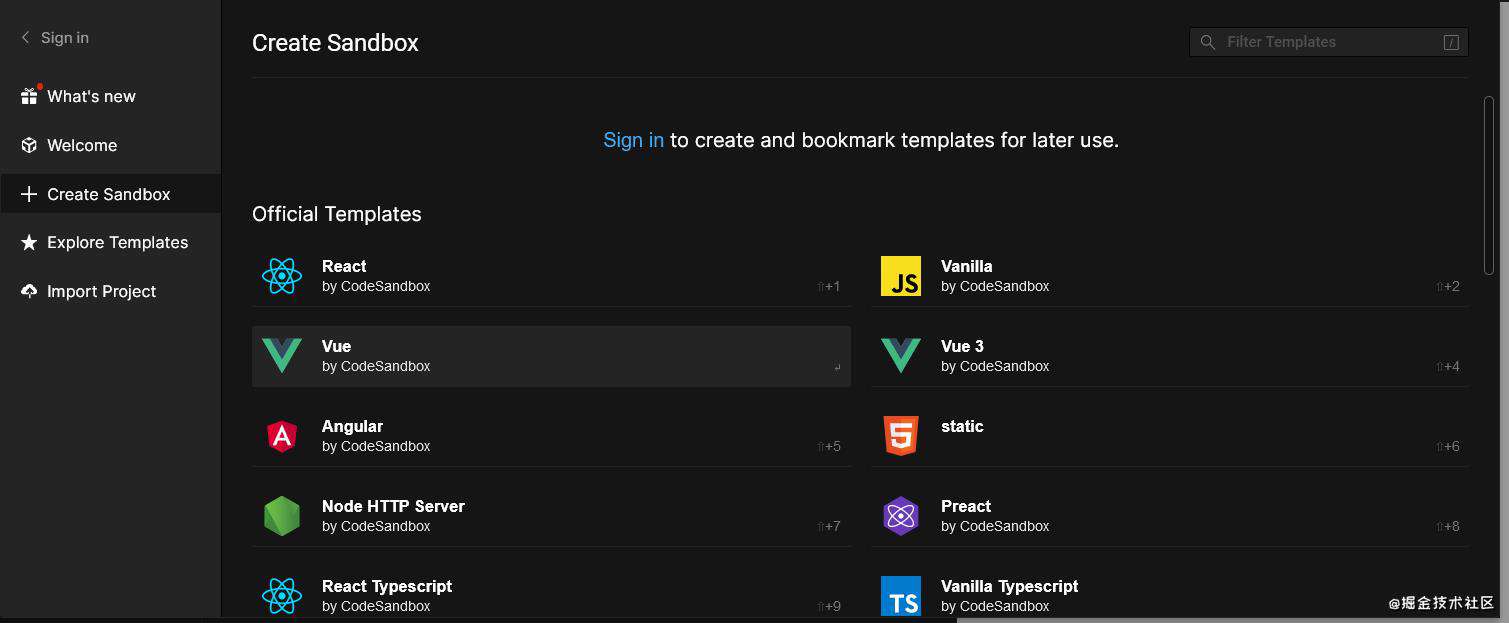This screenshot has height=623, width=1509.
Task: Open the Welcome sidebar item
Action: tap(110, 145)
